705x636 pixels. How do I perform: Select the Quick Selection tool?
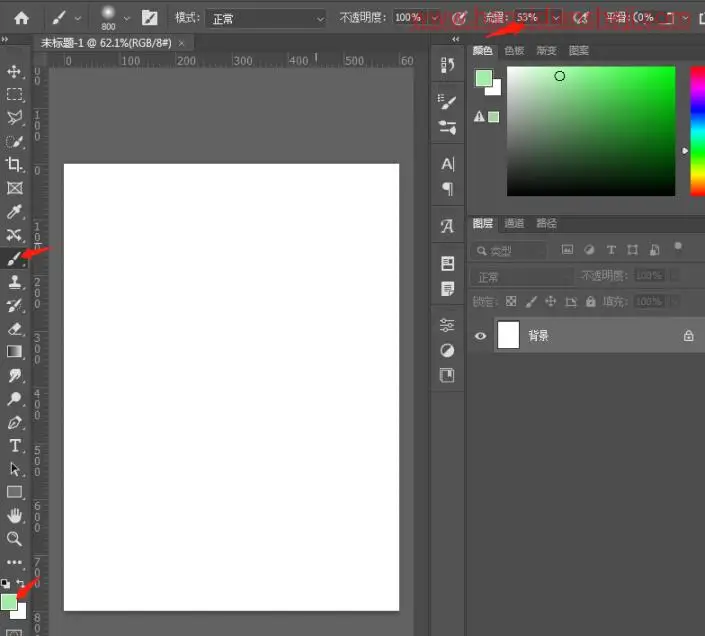pyautogui.click(x=14, y=142)
